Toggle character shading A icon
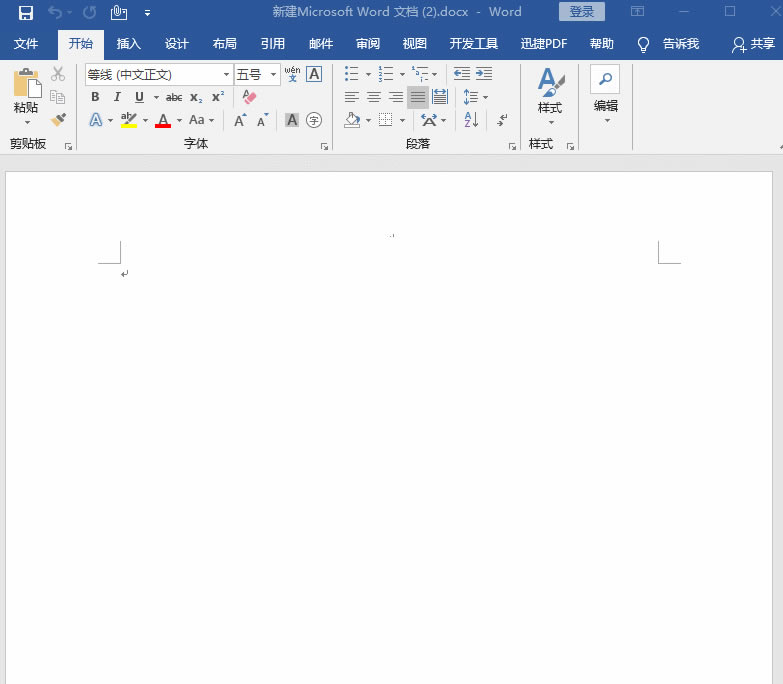The height and width of the screenshot is (684, 783). [292, 120]
